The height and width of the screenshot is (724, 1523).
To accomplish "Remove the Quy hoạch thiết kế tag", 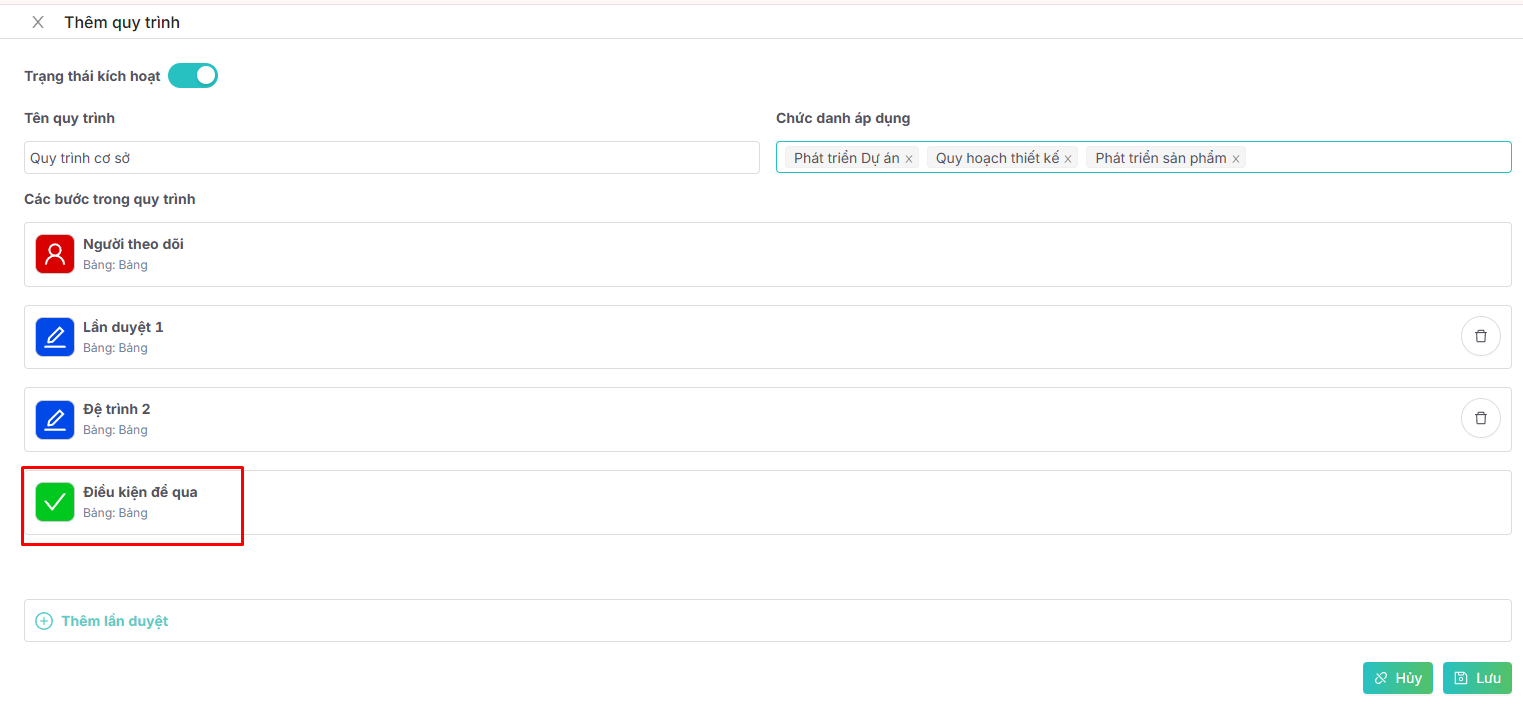I will (1068, 159).
